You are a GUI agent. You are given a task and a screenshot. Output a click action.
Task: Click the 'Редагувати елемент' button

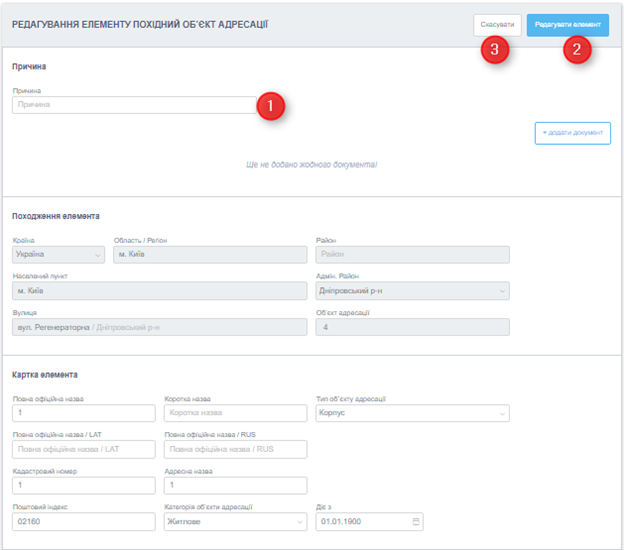pyautogui.click(x=567, y=25)
